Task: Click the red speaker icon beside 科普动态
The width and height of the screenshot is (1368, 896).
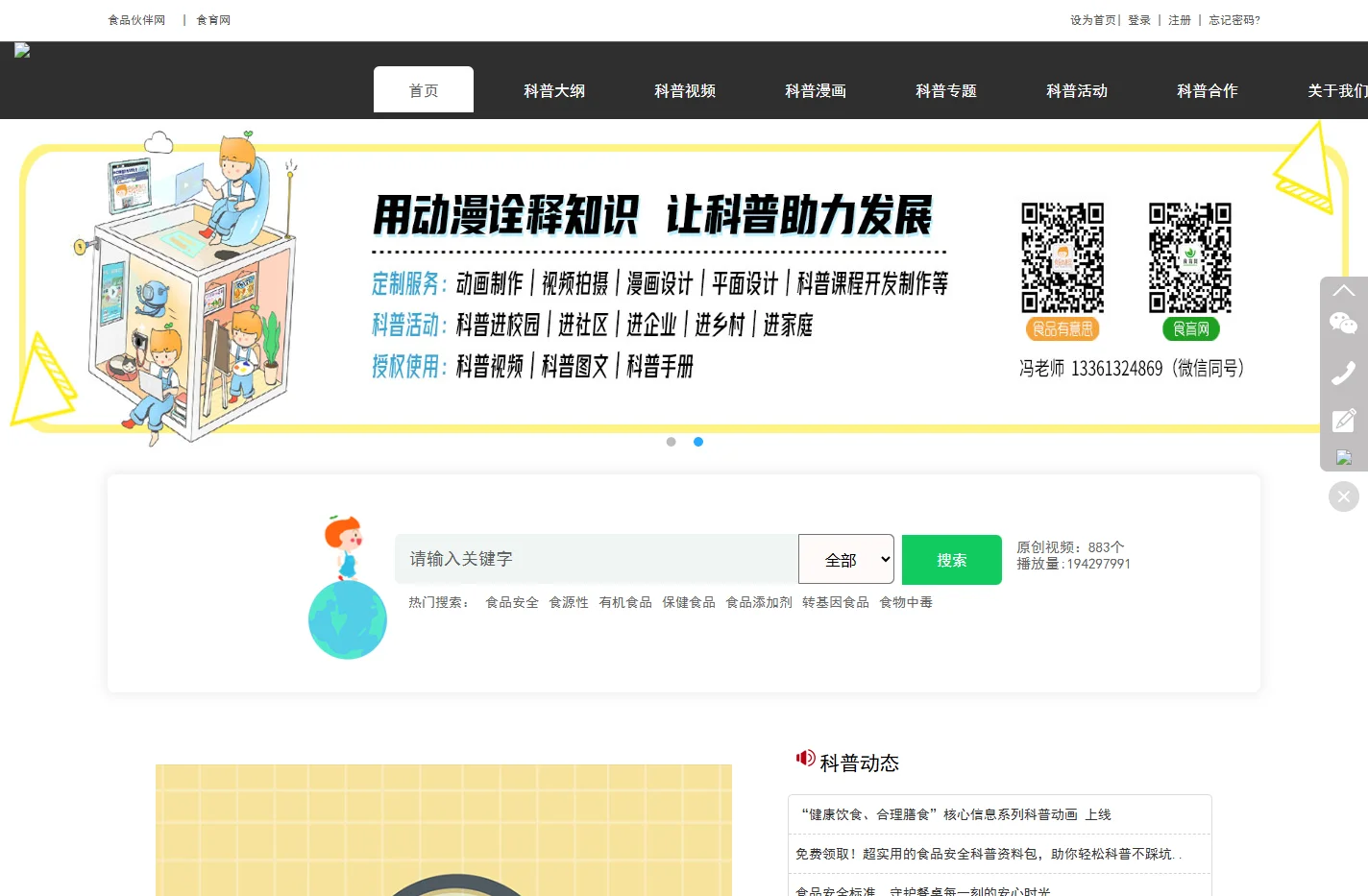Action: [x=805, y=758]
